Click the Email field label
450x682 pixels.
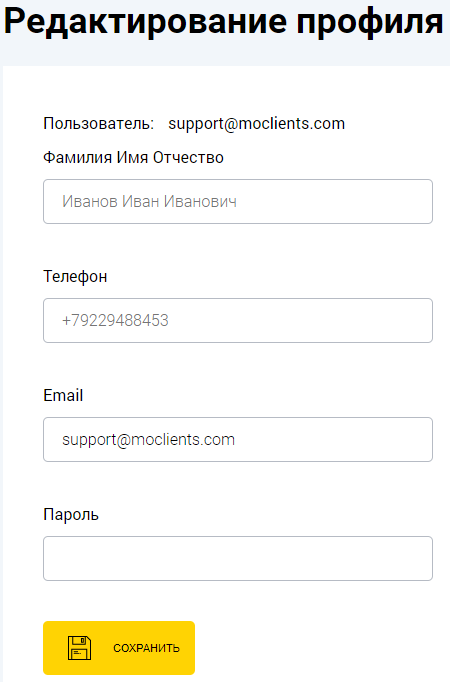pos(63,395)
